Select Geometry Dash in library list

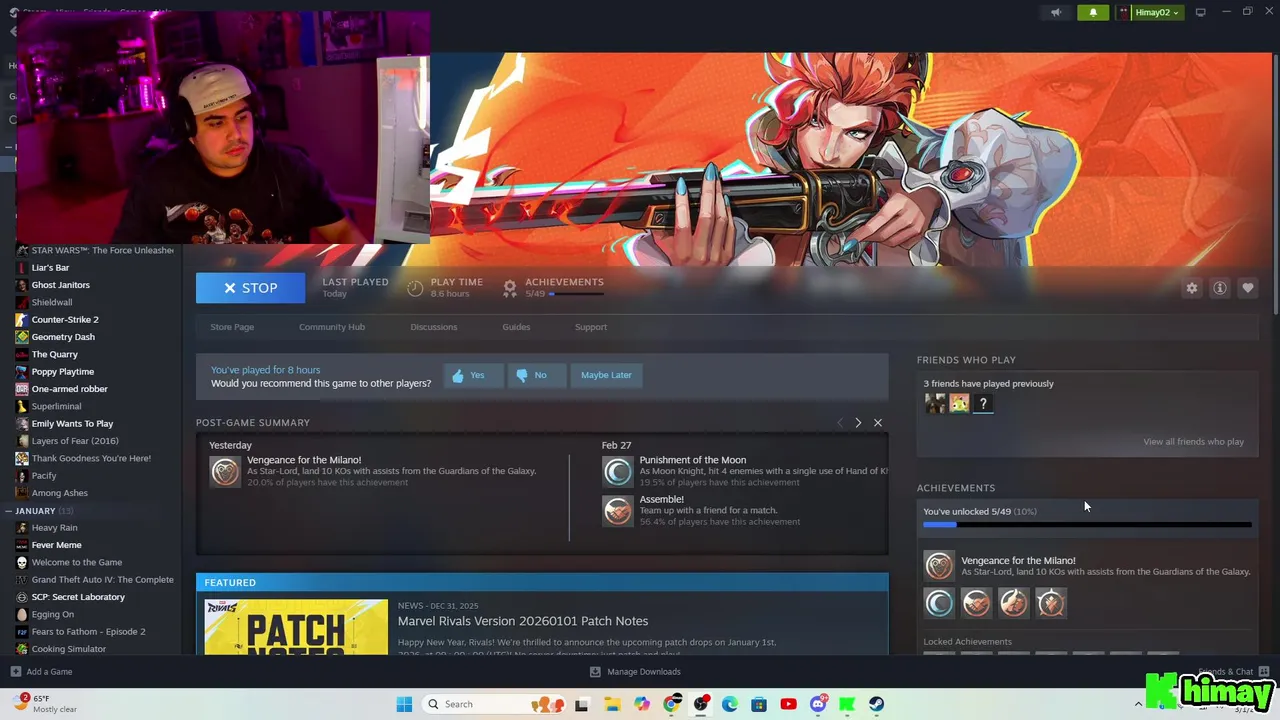click(x=63, y=337)
